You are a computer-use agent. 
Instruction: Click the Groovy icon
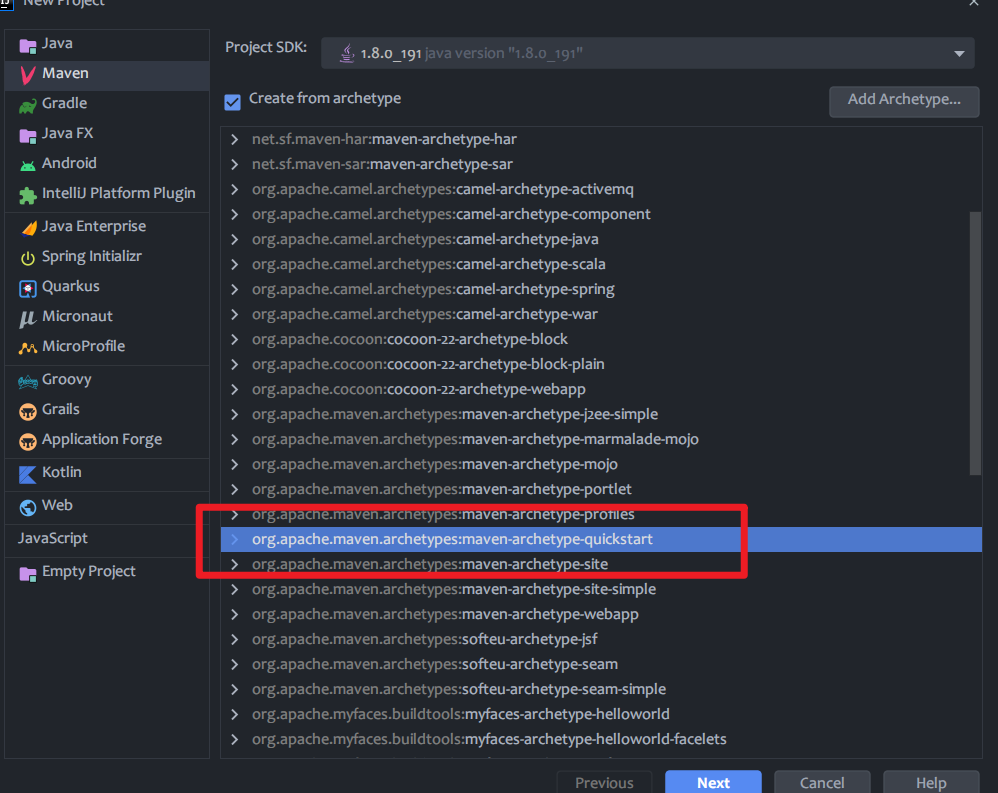(x=27, y=381)
